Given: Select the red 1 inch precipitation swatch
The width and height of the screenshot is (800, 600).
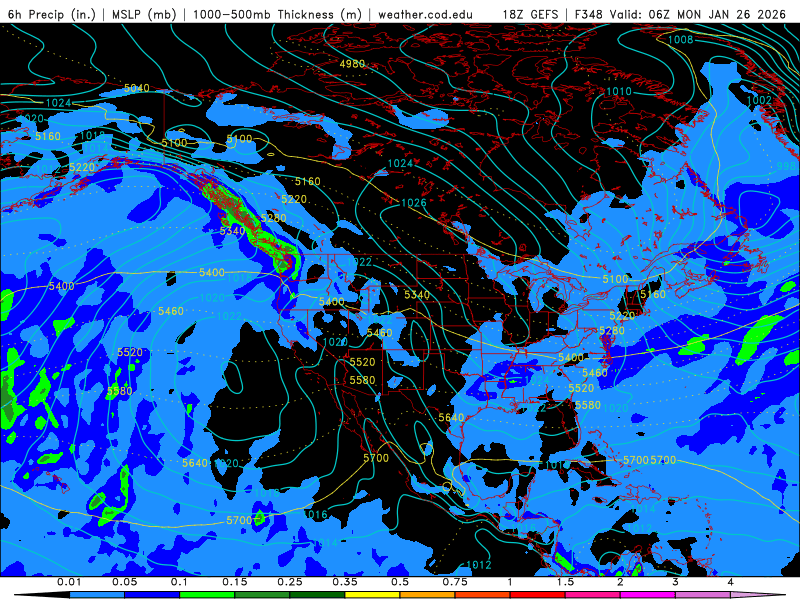Looking at the screenshot, I should point(538,595).
